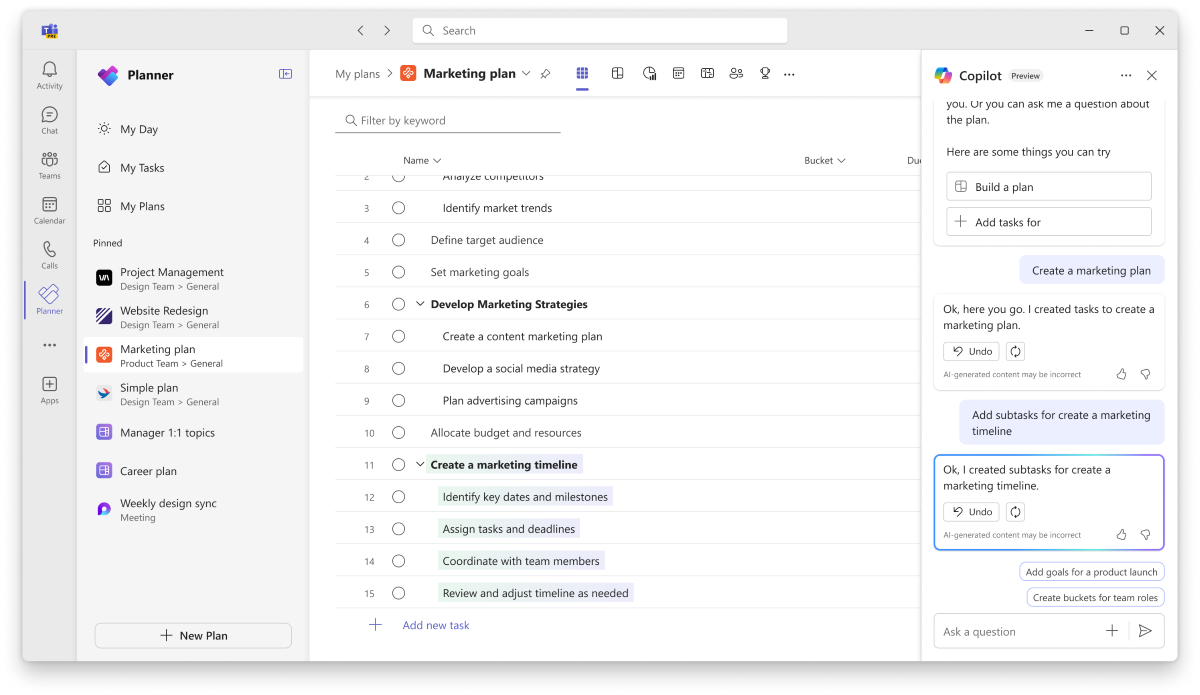1200x695 pixels.
Task: Open the People view
Action: (736, 73)
